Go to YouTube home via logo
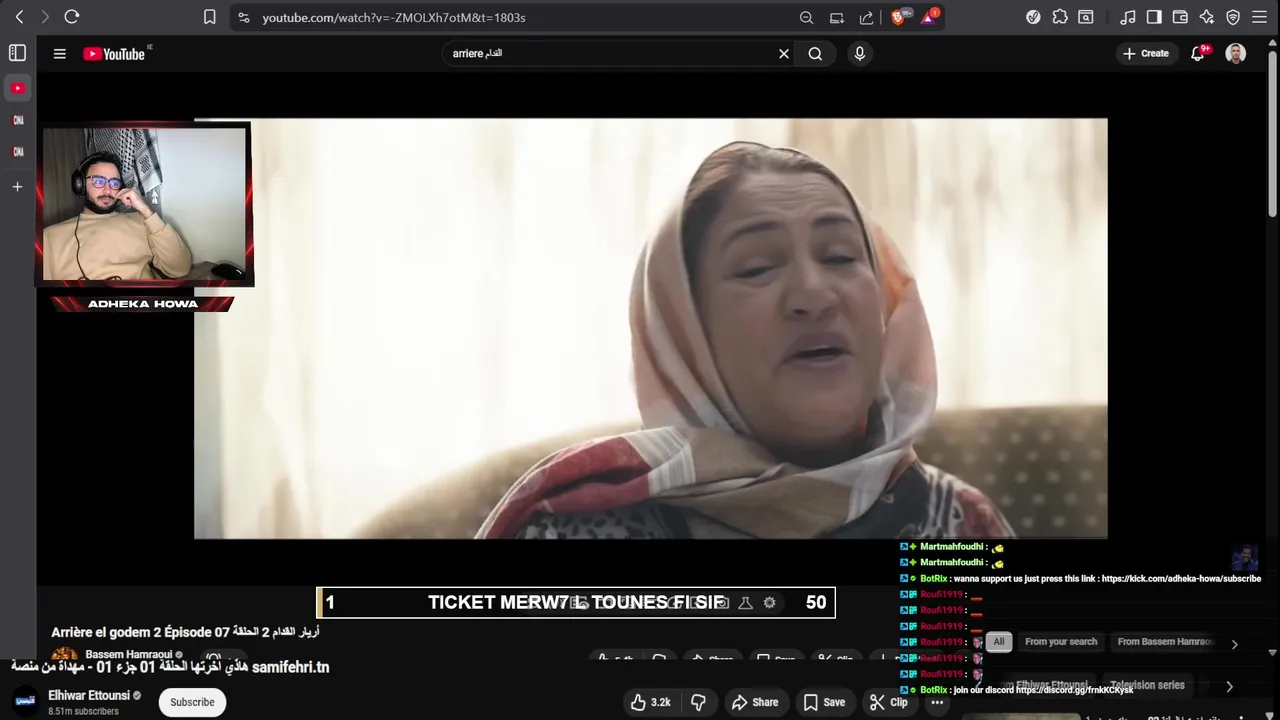Screen dimensions: 1280x720 point(114,54)
